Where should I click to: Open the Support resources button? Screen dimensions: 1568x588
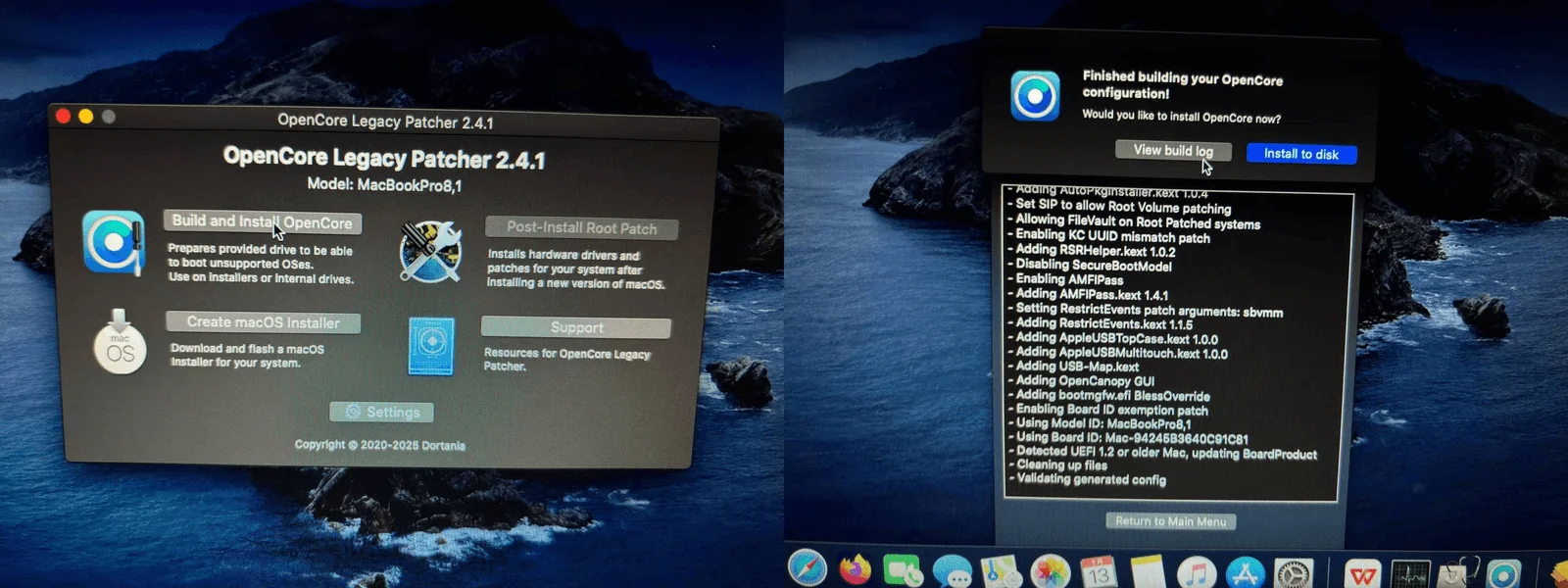[576, 327]
